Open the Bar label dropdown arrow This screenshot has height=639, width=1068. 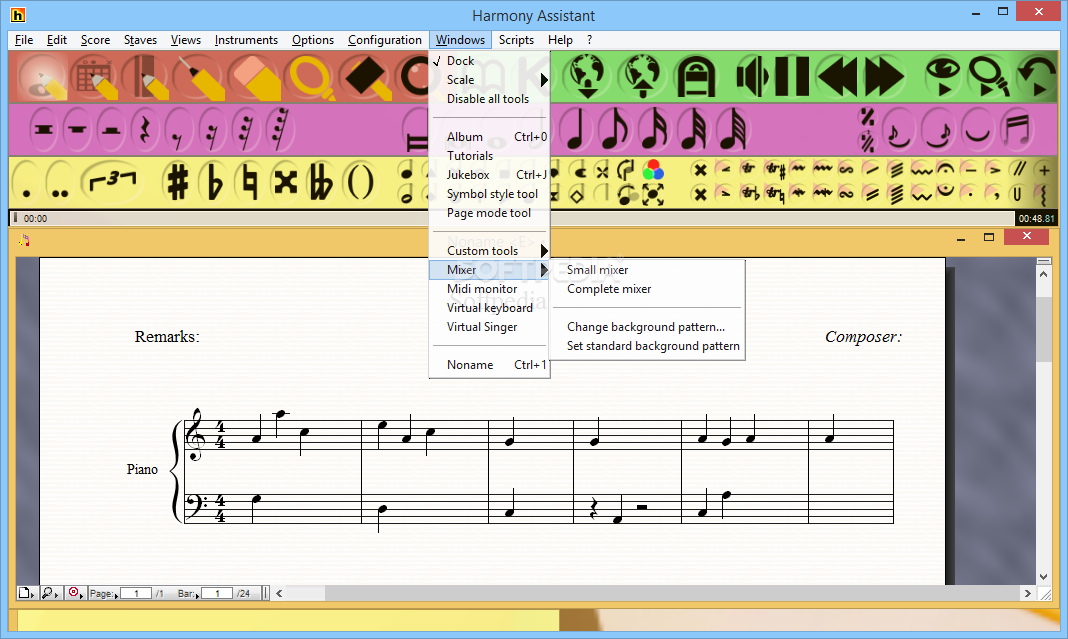[x=198, y=596]
